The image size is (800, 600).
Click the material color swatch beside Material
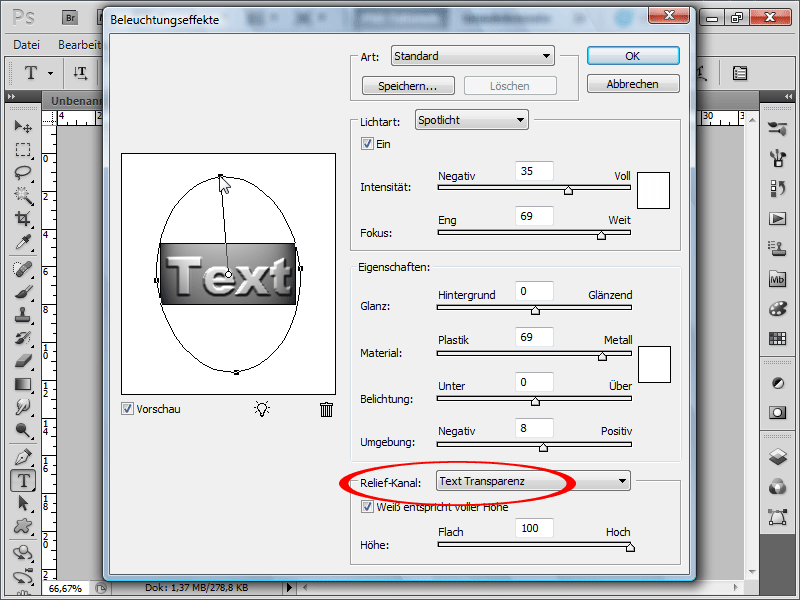tap(654, 364)
